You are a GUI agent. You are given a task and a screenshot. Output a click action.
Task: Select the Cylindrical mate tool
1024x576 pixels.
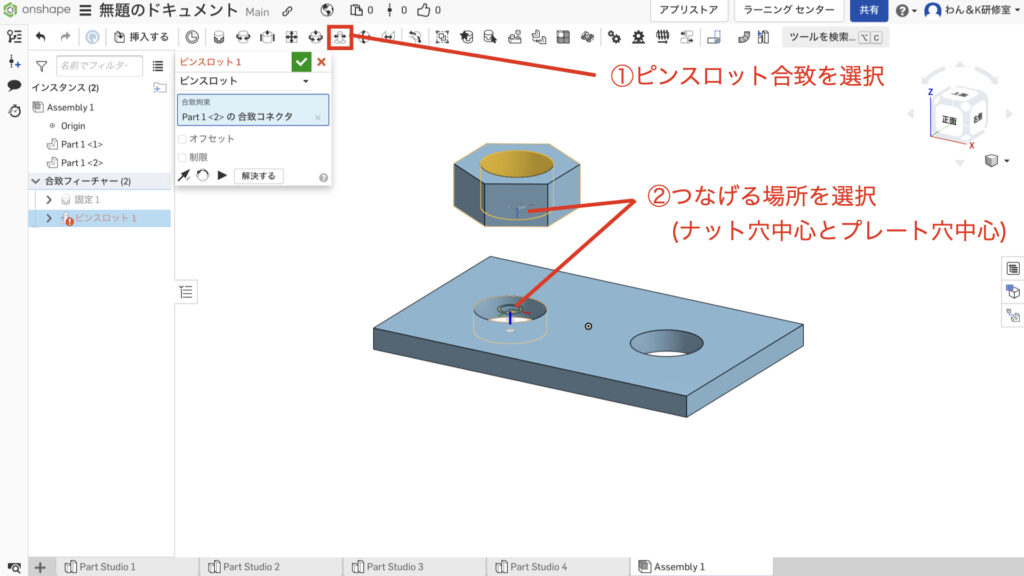tap(315, 37)
